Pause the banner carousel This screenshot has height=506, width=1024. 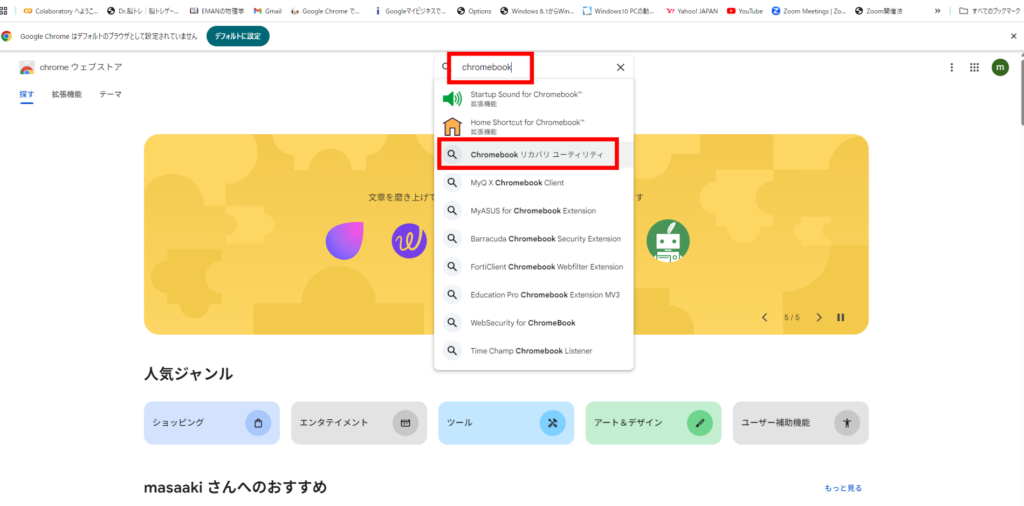[x=841, y=317]
